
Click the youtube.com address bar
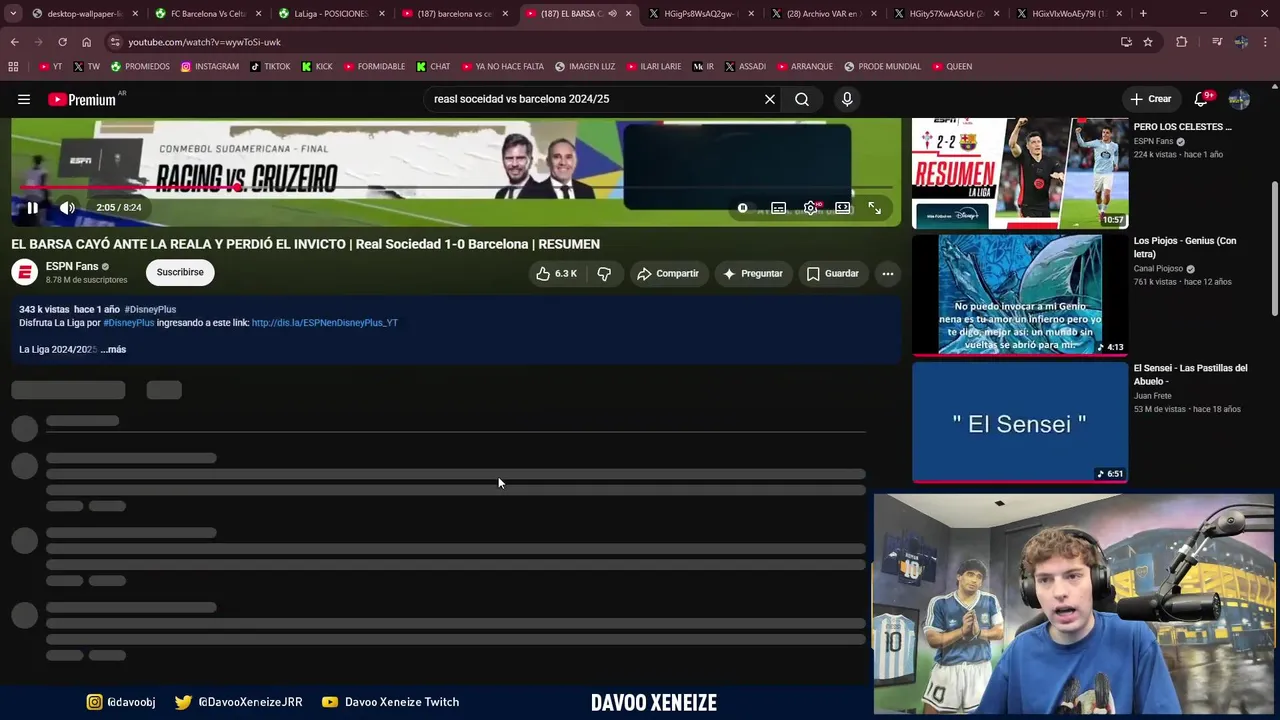[x=620, y=42]
